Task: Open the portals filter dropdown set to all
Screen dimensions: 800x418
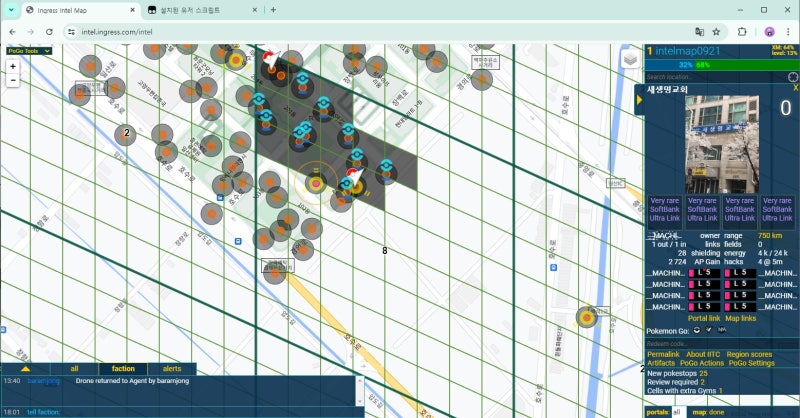Action: click(678, 412)
